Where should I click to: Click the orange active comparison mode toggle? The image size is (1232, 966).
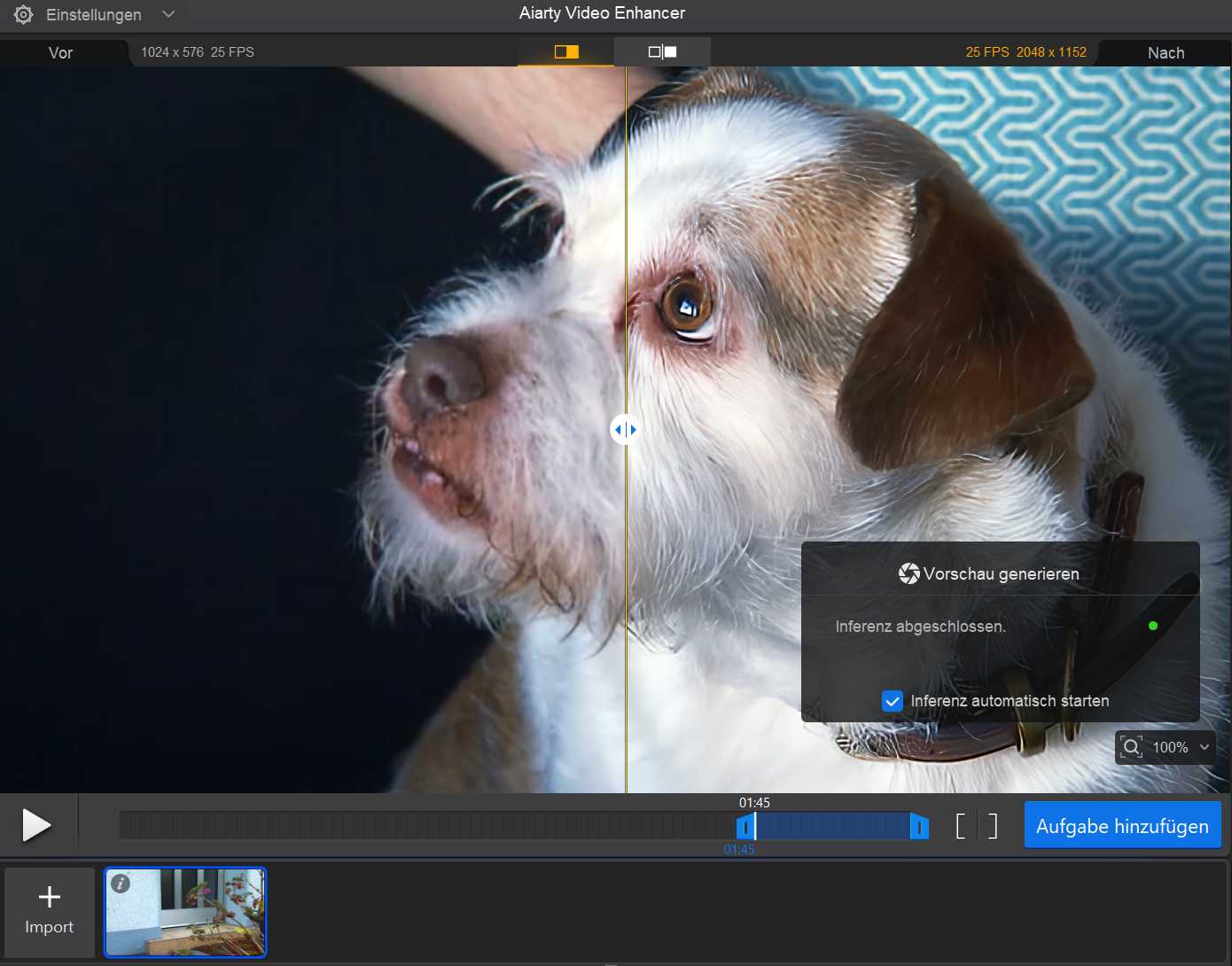[565, 51]
